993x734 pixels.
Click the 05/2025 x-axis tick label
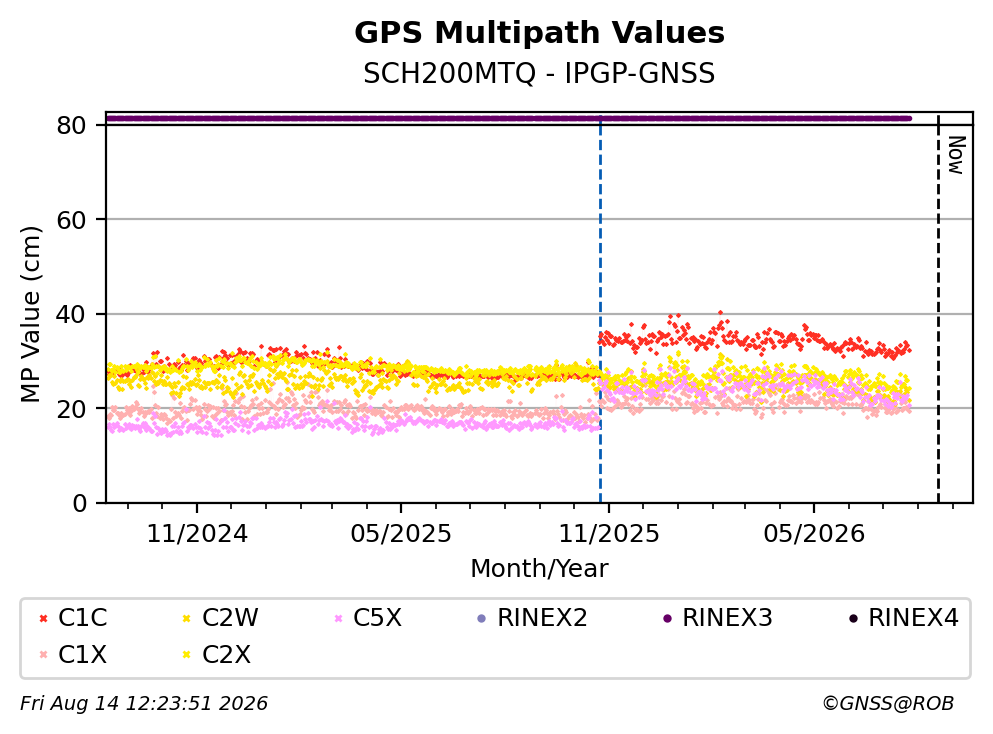pyautogui.click(x=401, y=534)
